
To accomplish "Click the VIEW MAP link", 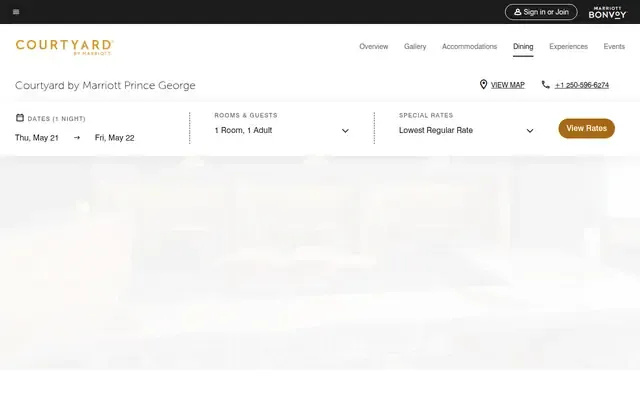I will click(x=508, y=85).
